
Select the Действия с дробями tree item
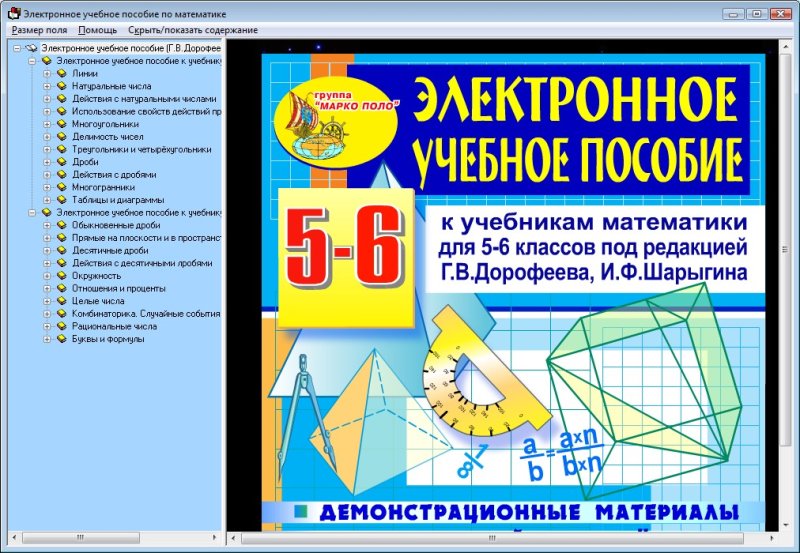114,174
